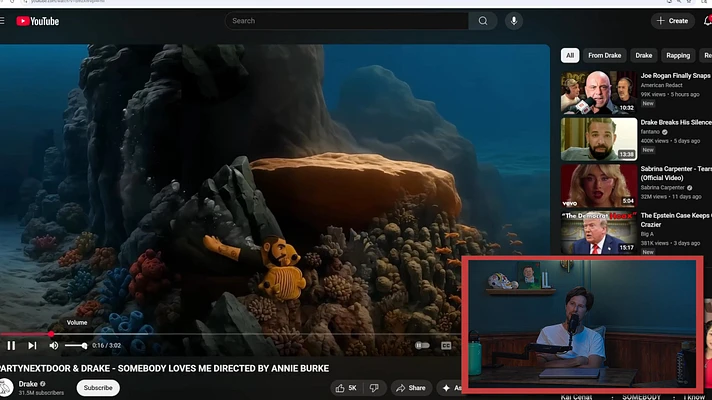Toggle the autoplay switch
712x400 pixels.
[422, 346]
